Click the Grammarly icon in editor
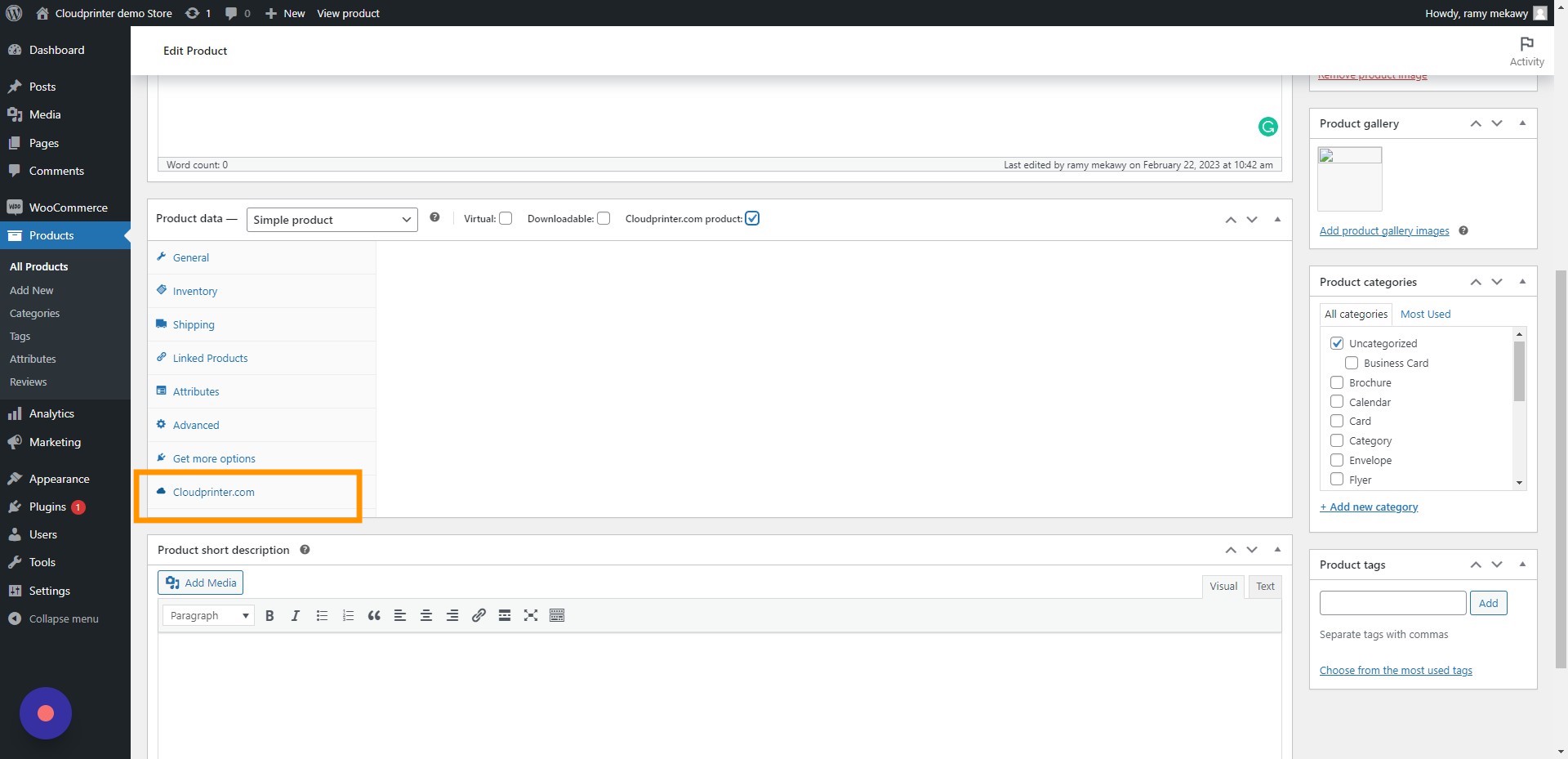This screenshot has height=759, width=1568. pos(1267,127)
